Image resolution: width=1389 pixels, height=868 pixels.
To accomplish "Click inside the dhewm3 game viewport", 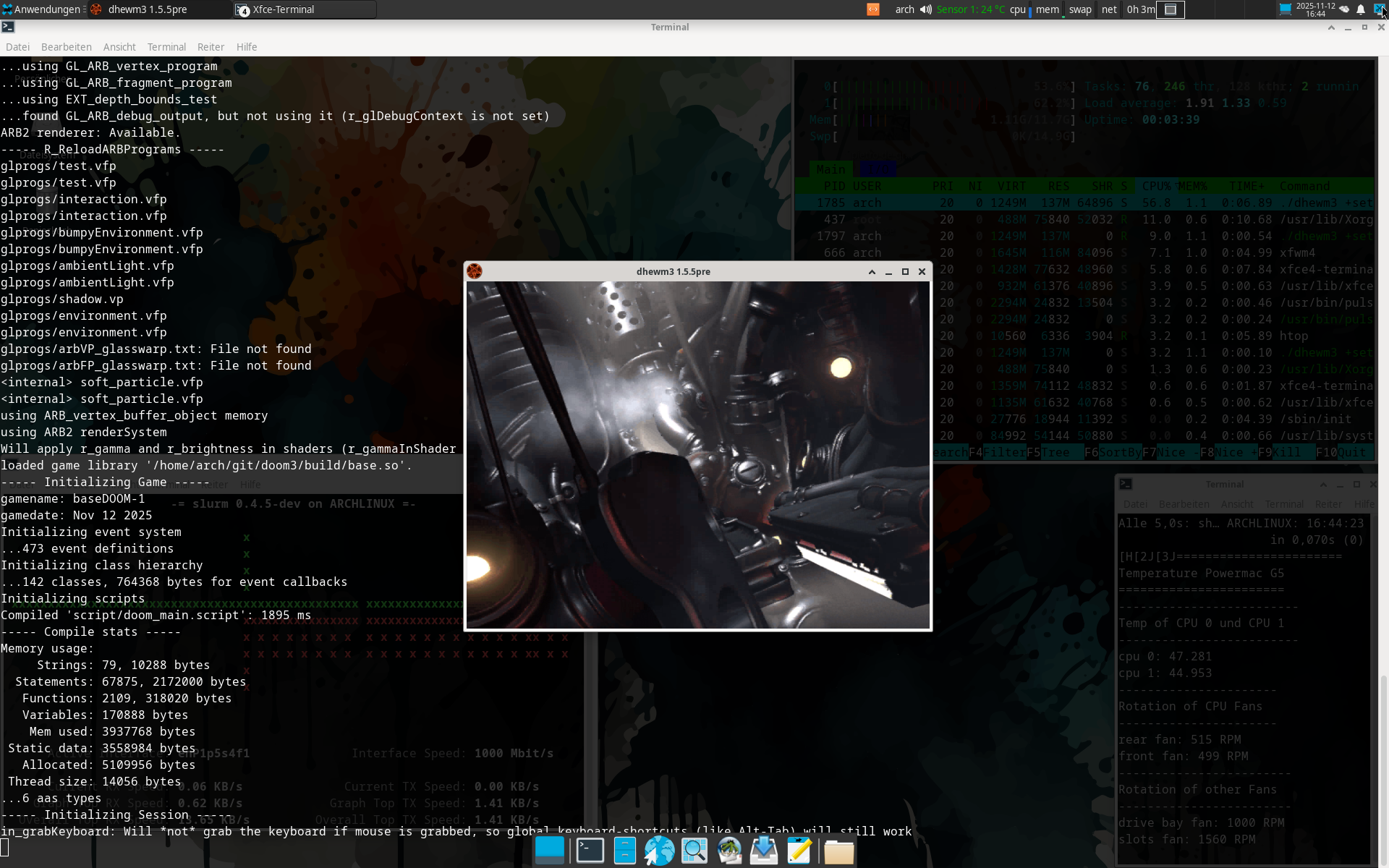I will click(x=697, y=455).
